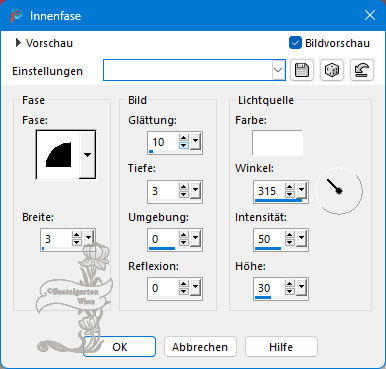
Task: Open the Fase bevel shape dropdown
Action: point(87,155)
